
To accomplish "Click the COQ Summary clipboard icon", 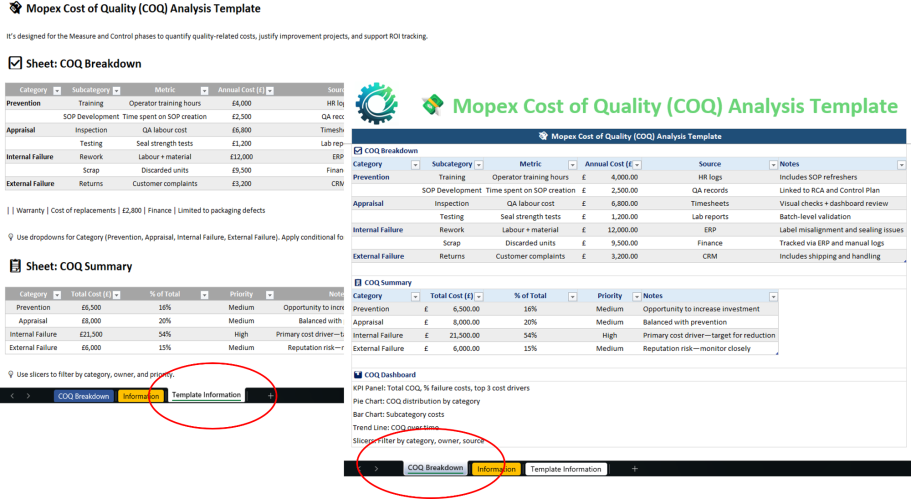I will (x=358, y=283).
